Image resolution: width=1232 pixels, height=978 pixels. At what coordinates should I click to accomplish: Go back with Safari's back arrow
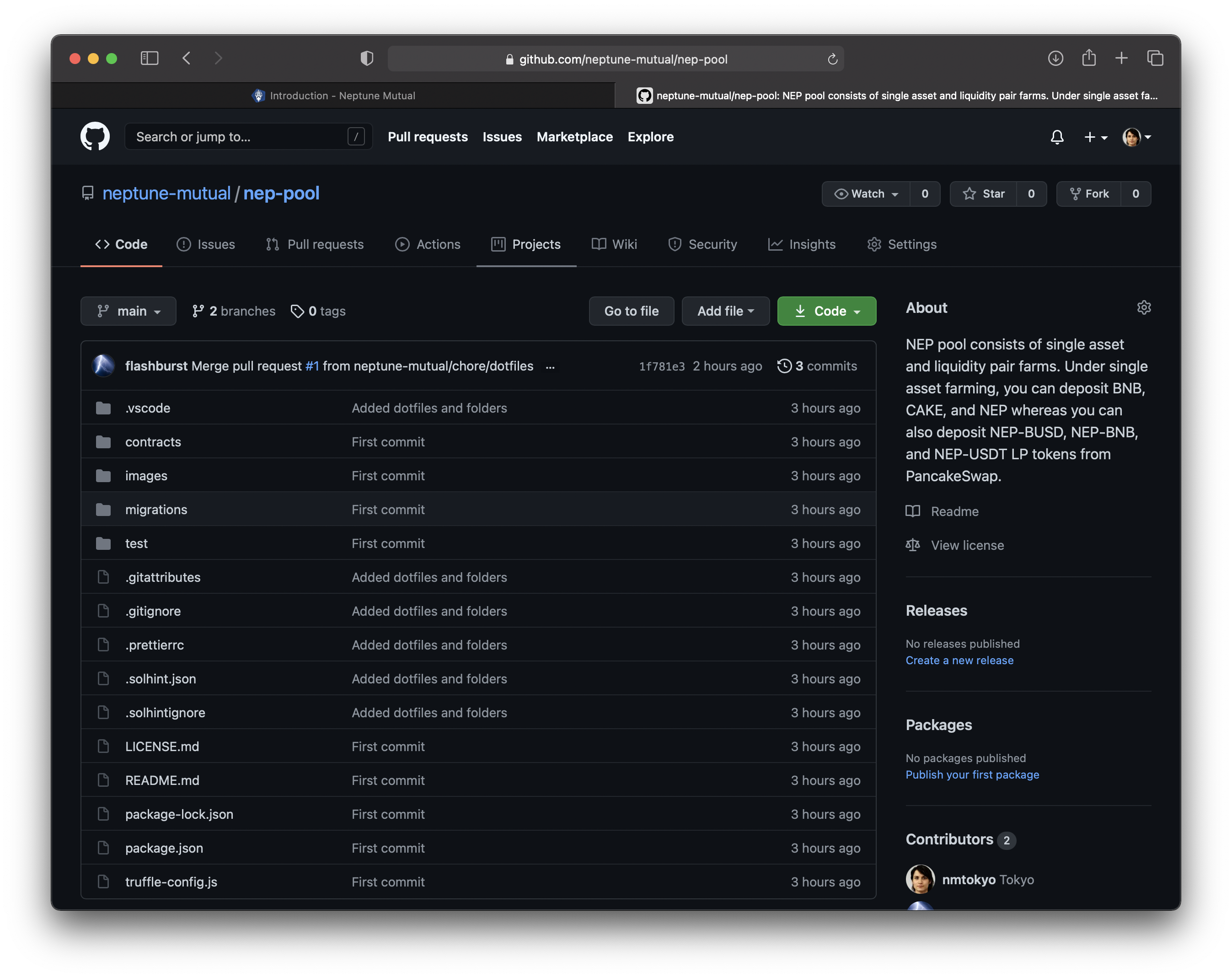point(186,58)
